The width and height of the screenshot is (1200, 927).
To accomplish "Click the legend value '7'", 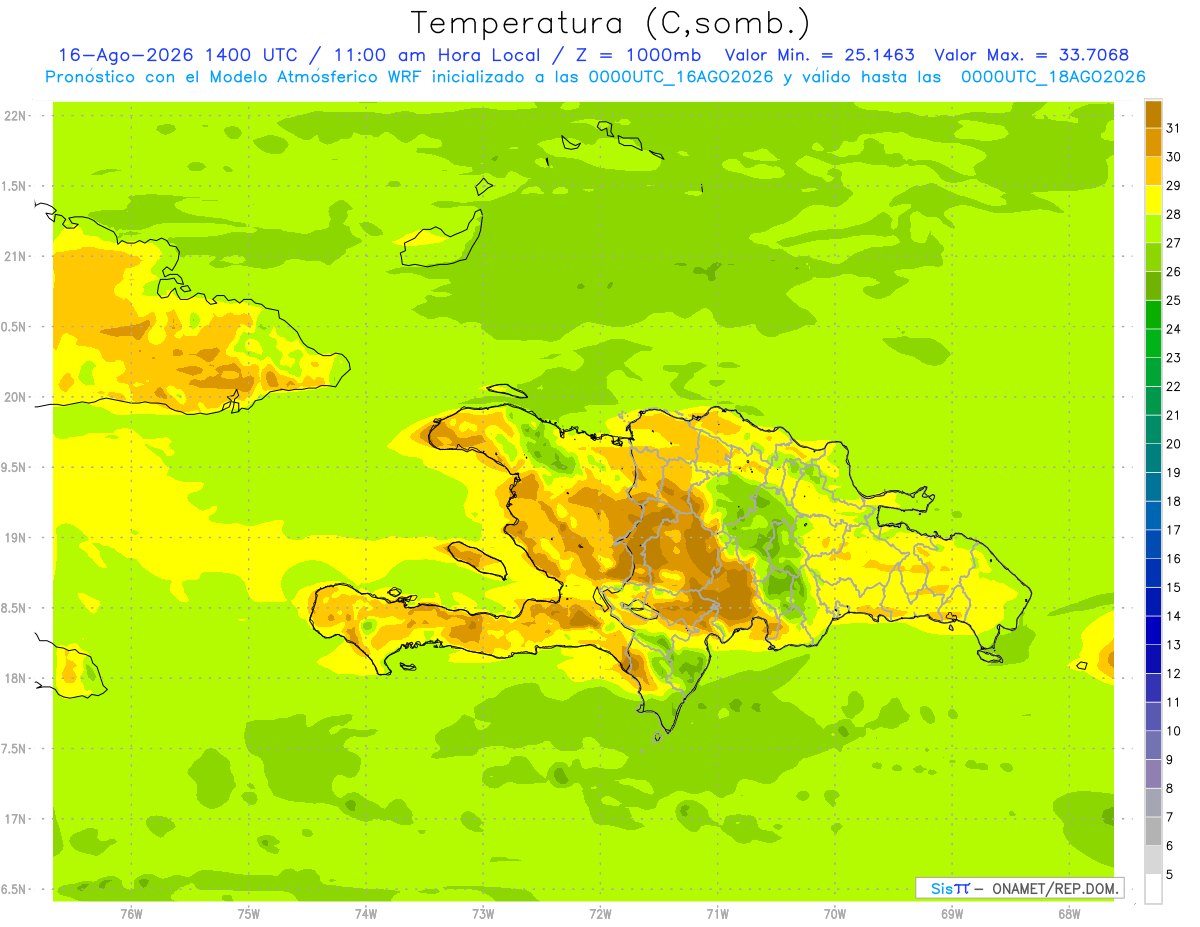I will pyautogui.click(x=1170, y=818).
